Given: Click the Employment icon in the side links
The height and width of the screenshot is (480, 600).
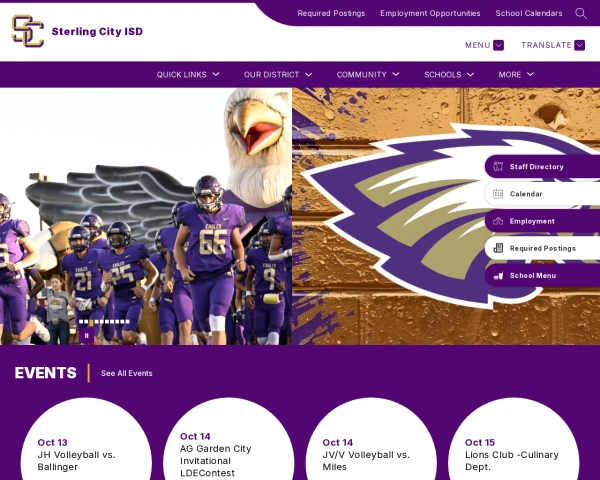Looking at the screenshot, I should click(x=498, y=221).
